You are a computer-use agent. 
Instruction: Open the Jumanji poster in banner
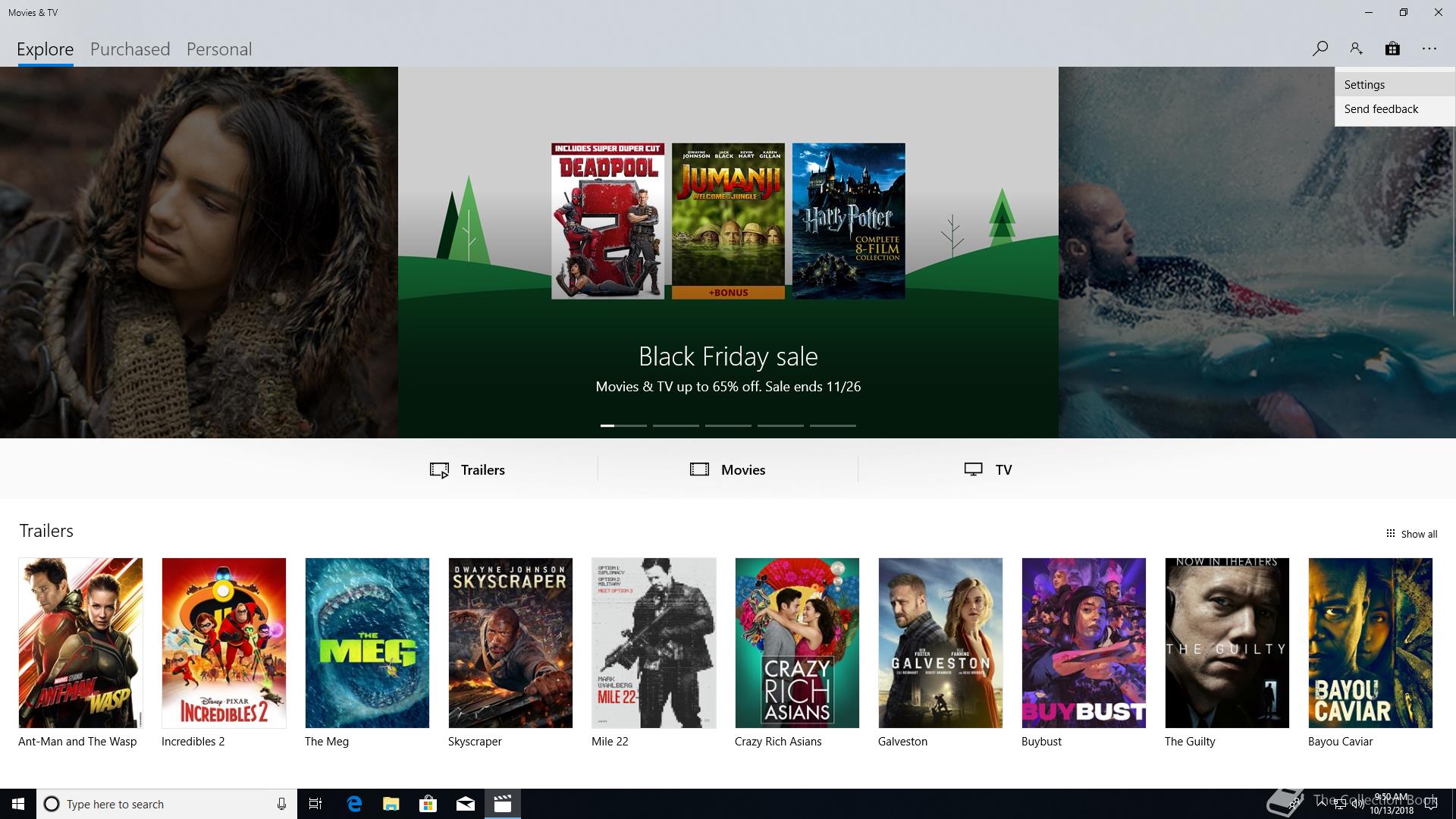click(728, 221)
